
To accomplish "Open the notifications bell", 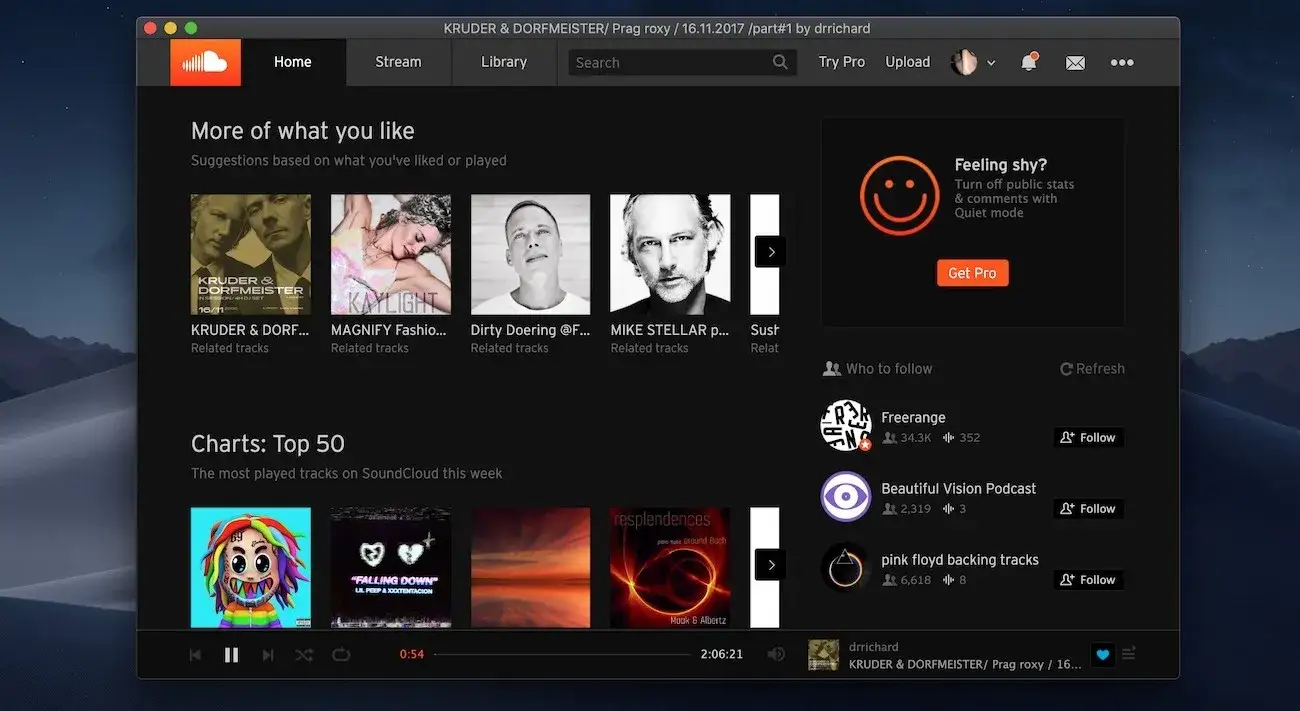I will tap(1028, 62).
